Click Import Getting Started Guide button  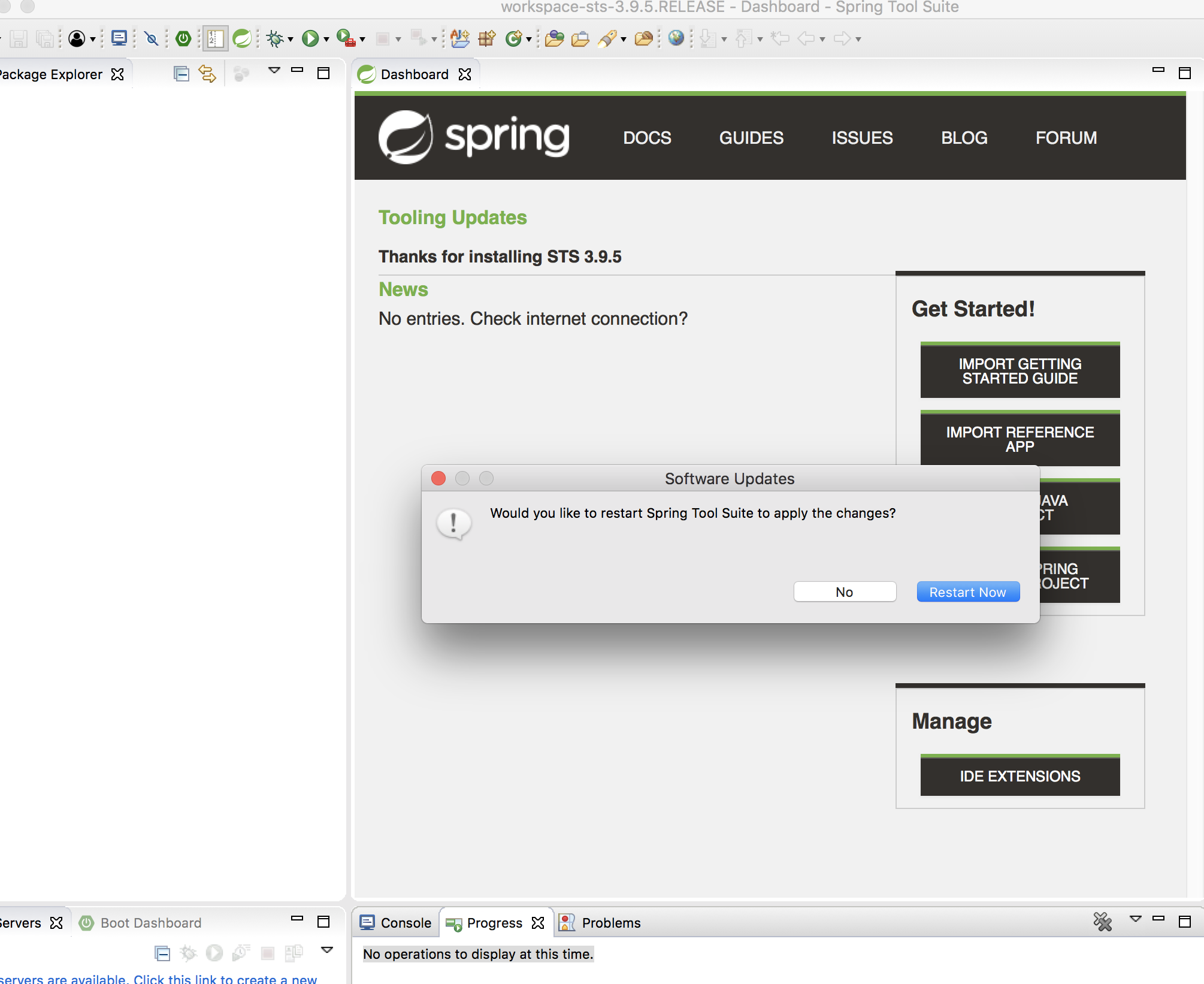pyautogui.click(x=1020, y=370)
